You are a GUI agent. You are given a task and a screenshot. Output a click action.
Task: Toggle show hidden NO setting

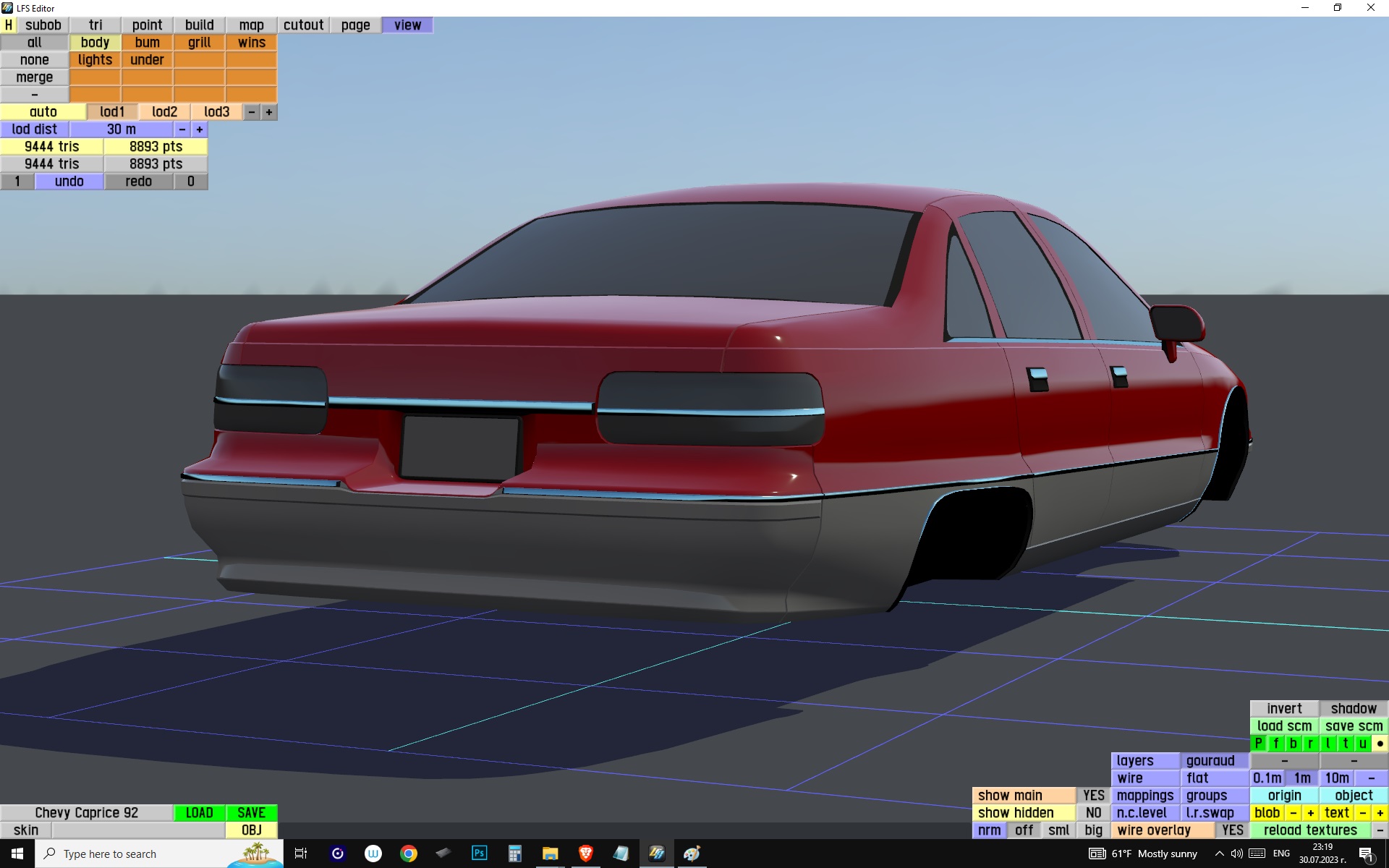[1093, 813]
